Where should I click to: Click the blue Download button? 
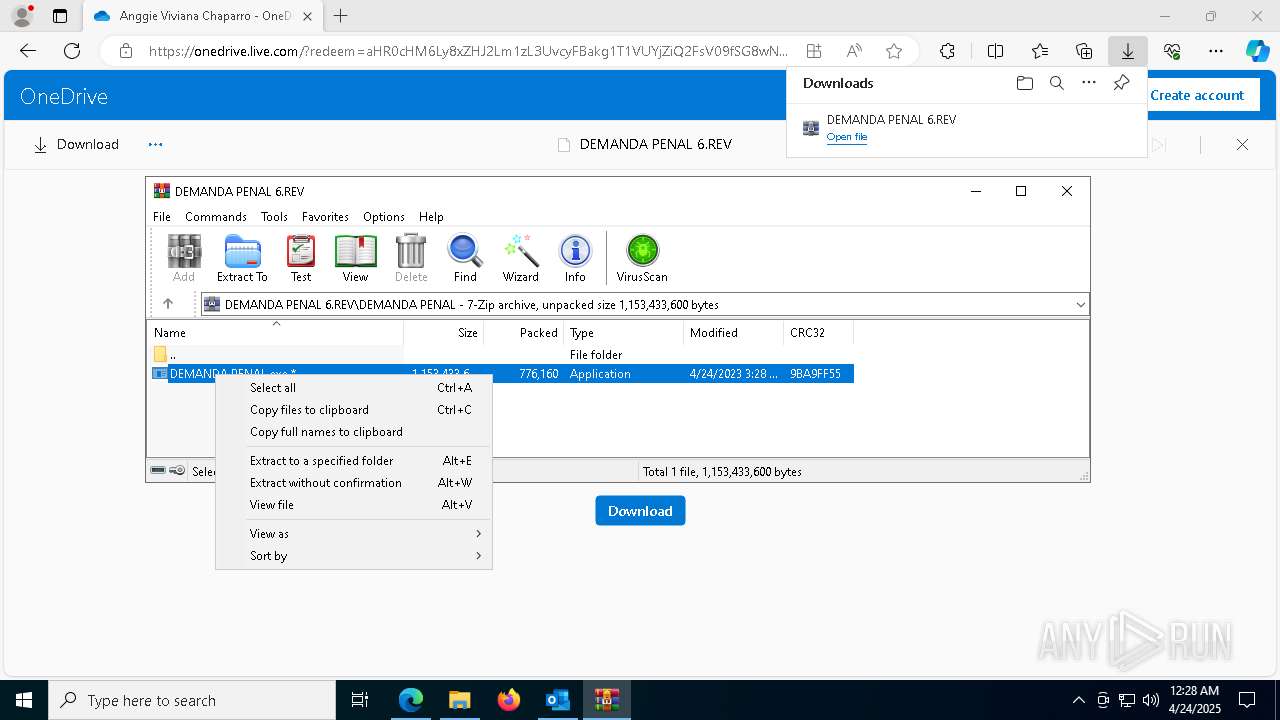coord(640,510)
